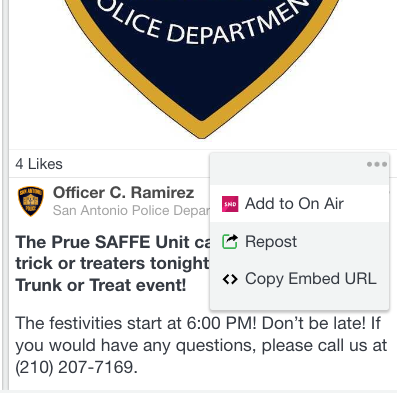Choose Repost from the dropdown menu

(299, 241)
